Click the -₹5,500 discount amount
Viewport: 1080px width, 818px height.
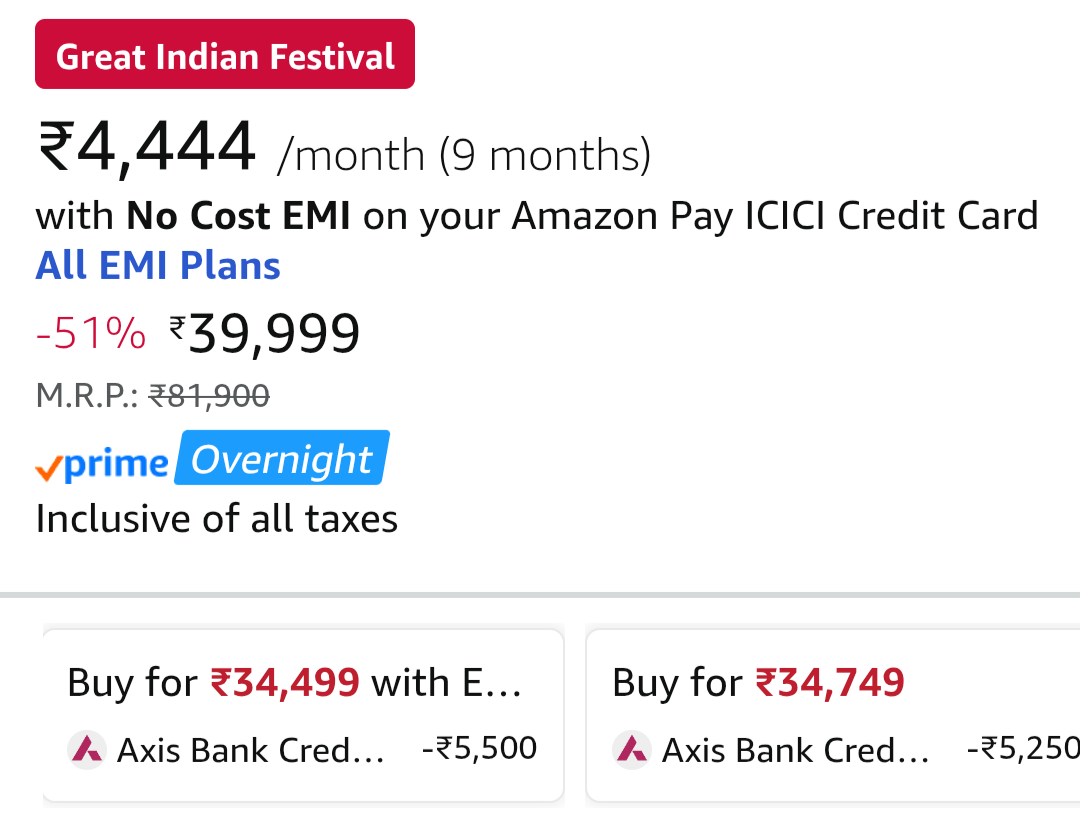click(x=480, y=748)
